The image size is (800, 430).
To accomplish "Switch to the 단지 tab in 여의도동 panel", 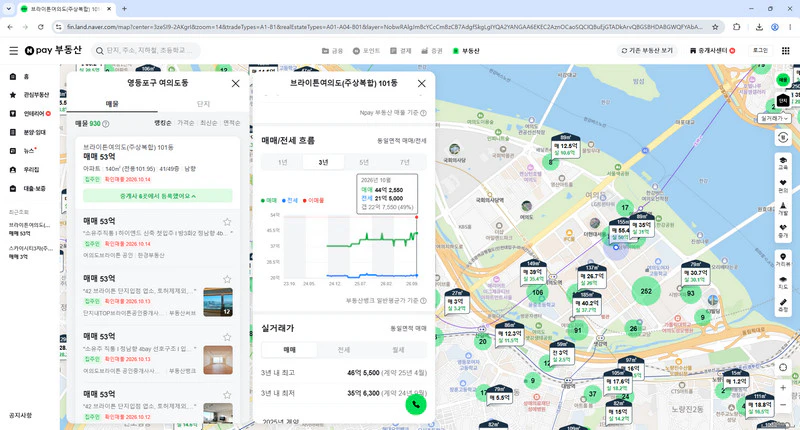I will 203,104.
